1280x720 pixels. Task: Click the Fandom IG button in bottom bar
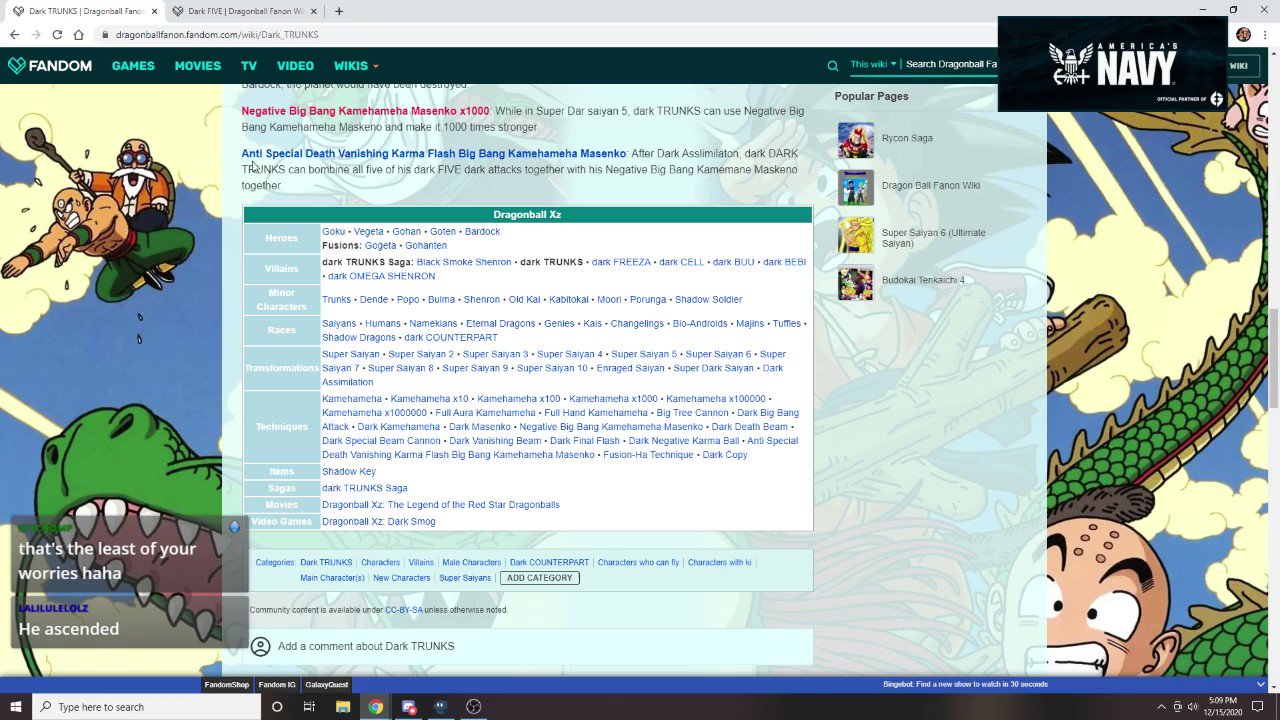tap(277, 685)
